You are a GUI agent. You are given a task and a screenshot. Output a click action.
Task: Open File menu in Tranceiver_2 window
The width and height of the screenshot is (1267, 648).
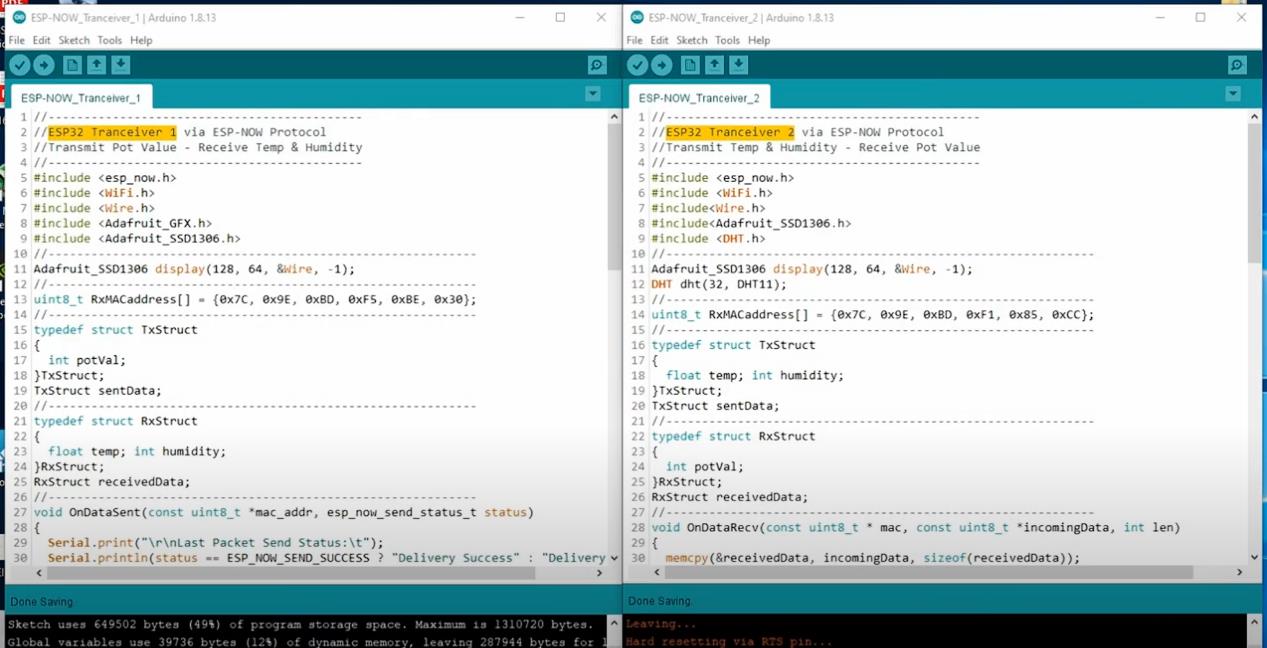634,40
